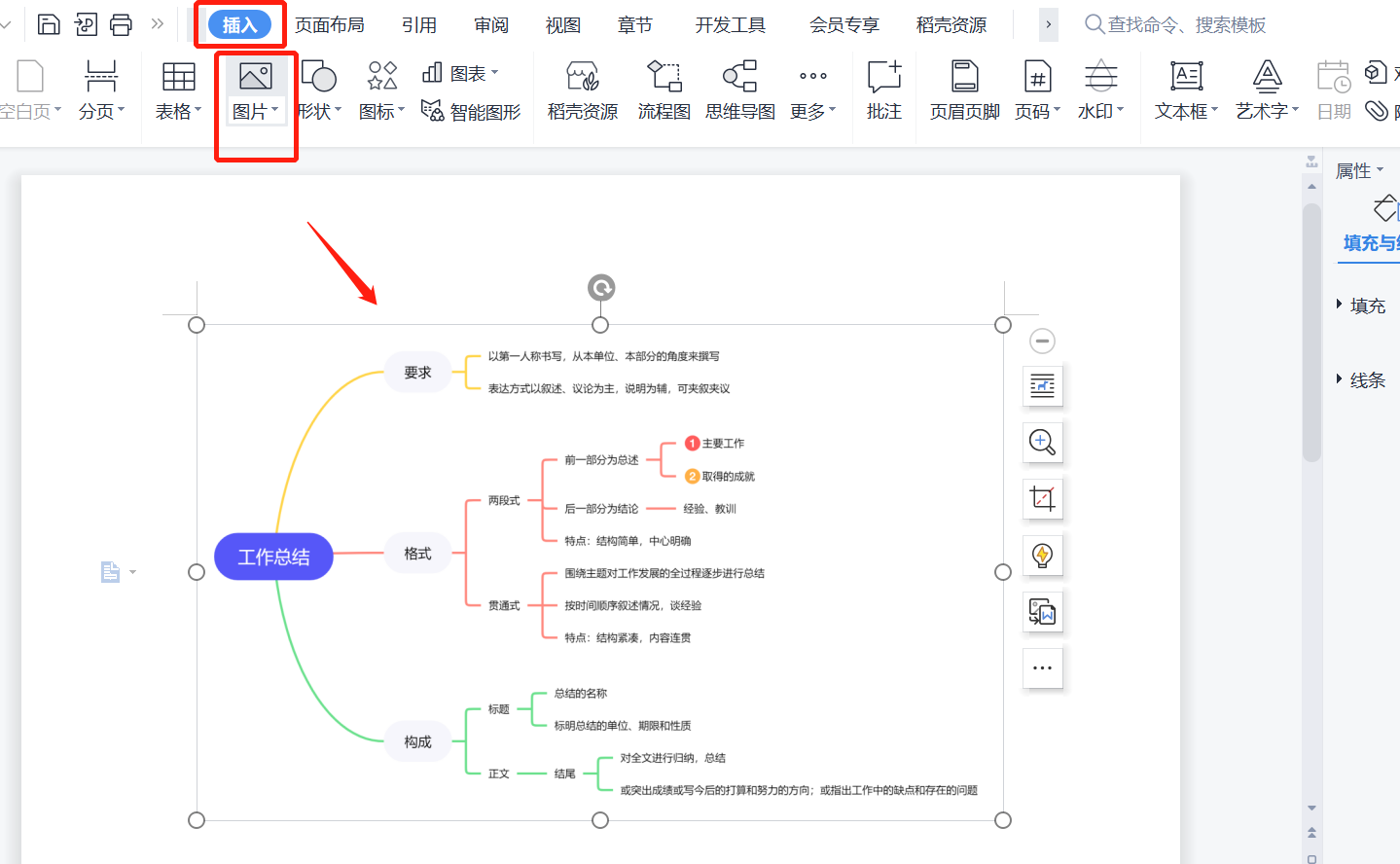Click the Save icon in quick access toolbar
The height and width of the screenshot is (864, 1400).
(x=49, y=24)
